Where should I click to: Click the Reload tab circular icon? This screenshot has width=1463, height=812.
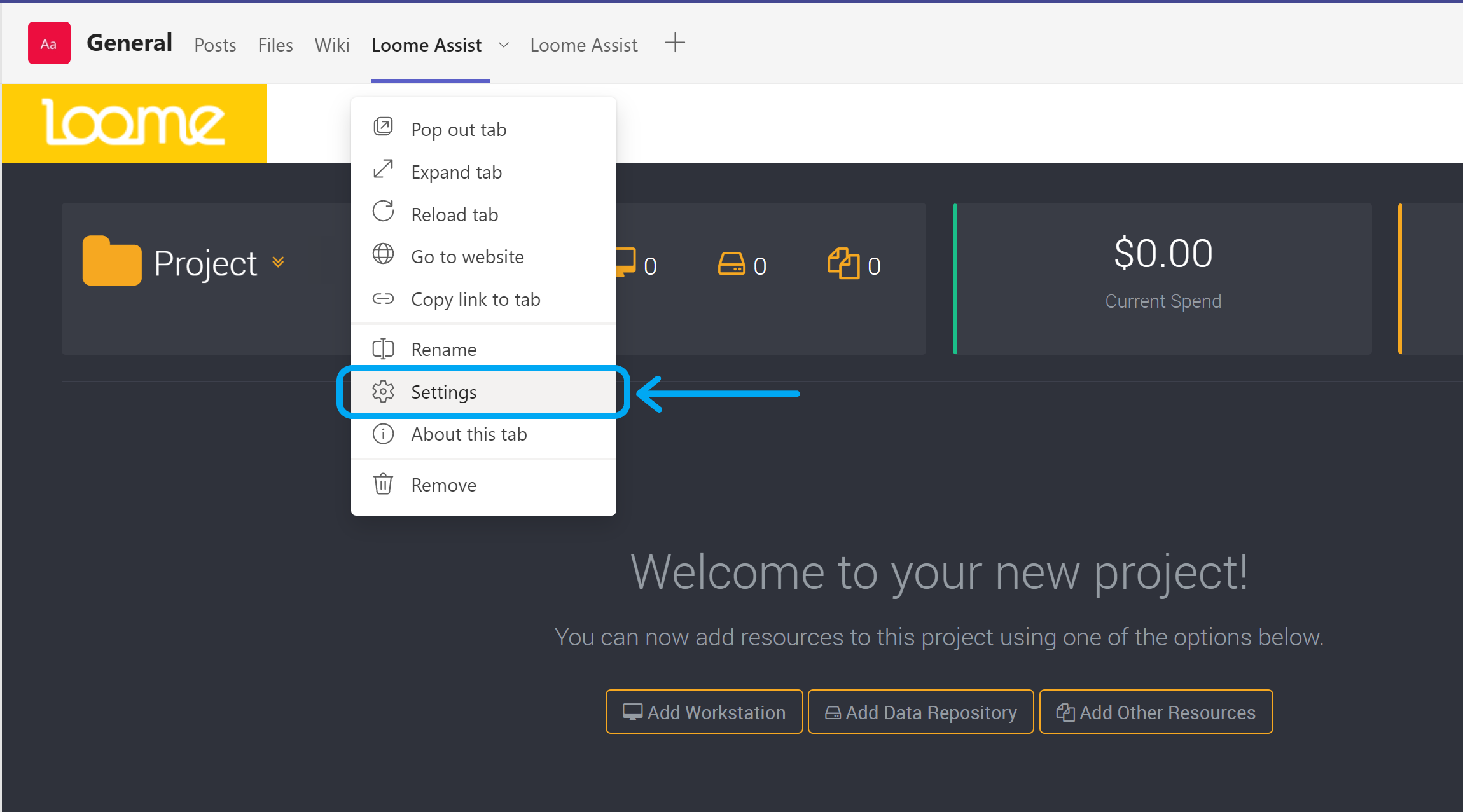383,214
